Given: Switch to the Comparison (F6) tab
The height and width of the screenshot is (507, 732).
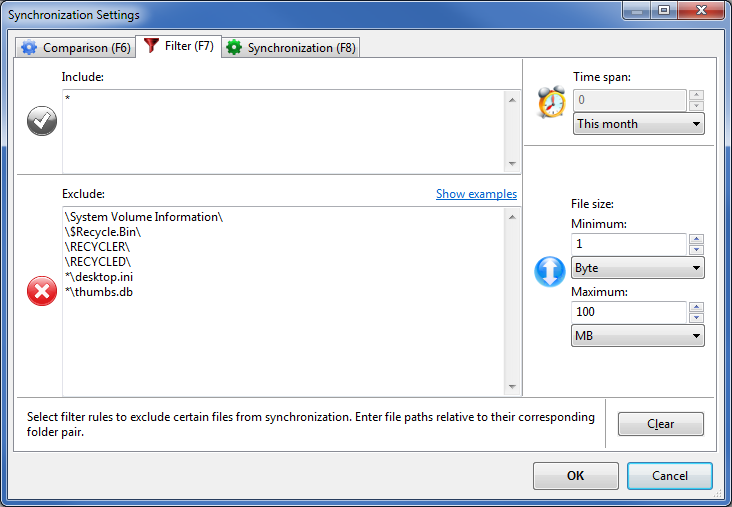Looking at the screenshot, I should pos(76,48).
